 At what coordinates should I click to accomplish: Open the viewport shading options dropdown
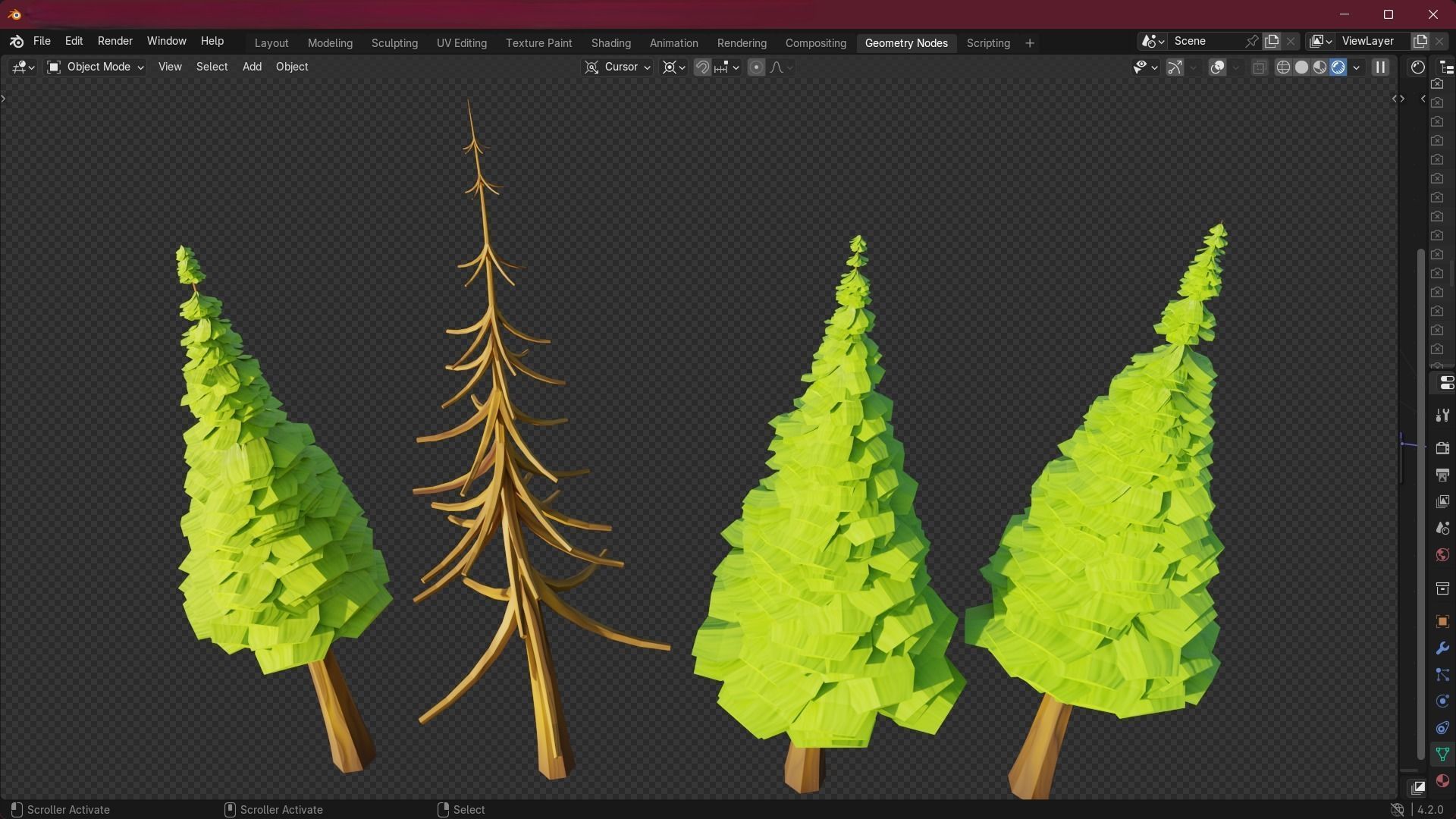tap(1357, 67)
